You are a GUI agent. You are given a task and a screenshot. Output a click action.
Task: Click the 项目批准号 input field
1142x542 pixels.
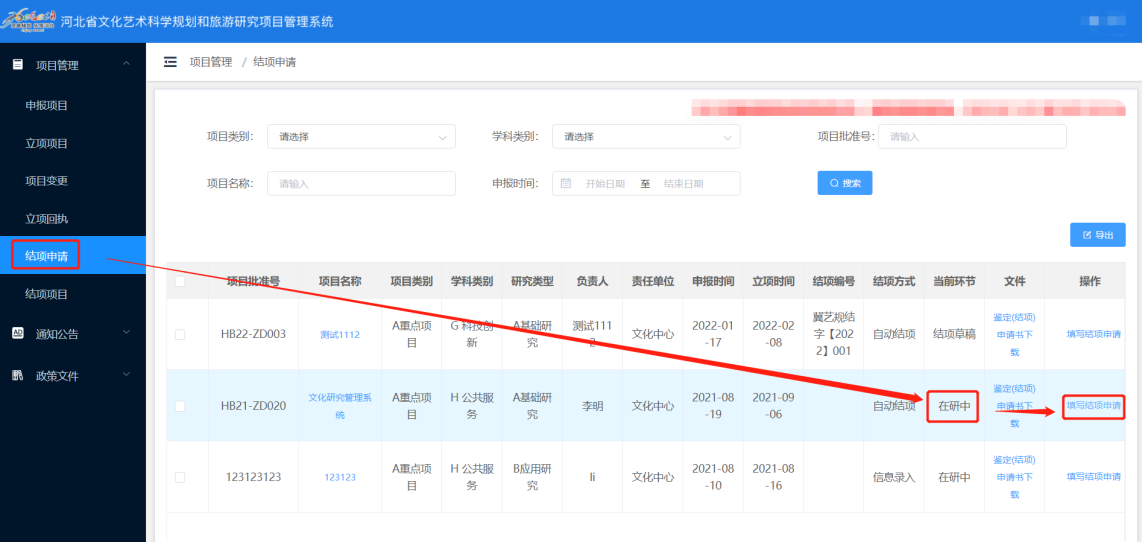point(971,137)
